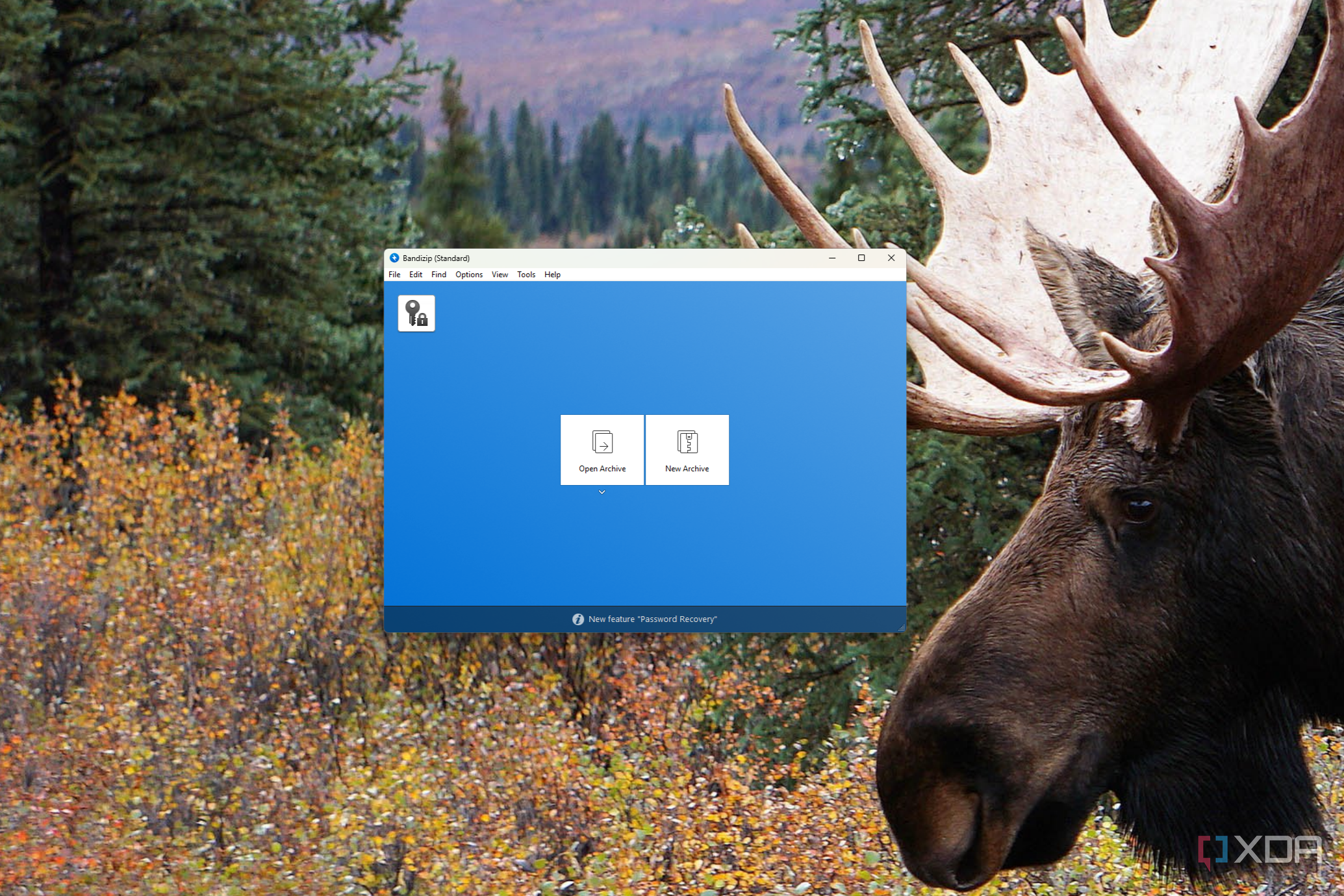Open the View menu
The image size is (1344, 896).
click(x=500, y=275)
